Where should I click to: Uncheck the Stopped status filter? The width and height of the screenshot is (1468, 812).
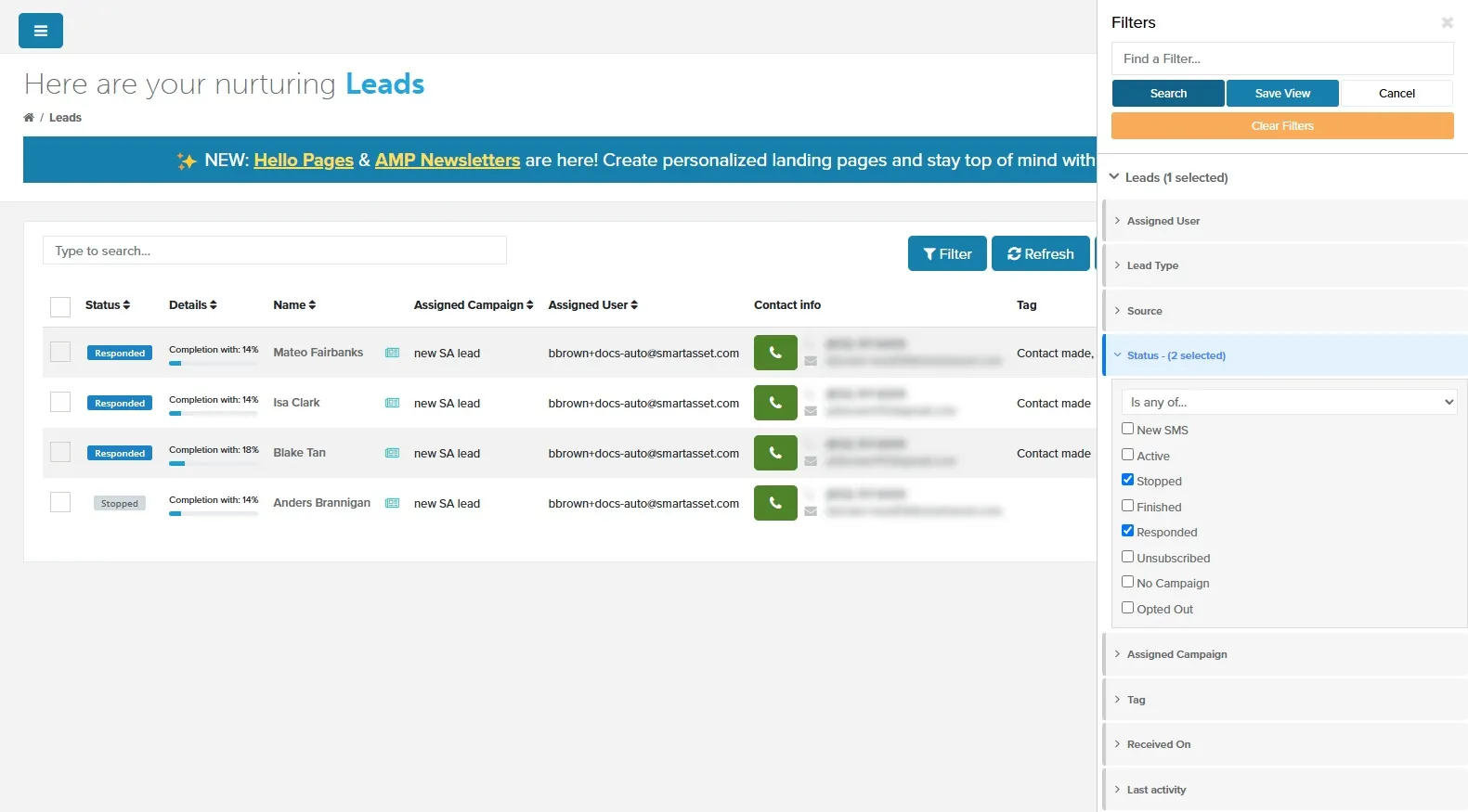1127,480
